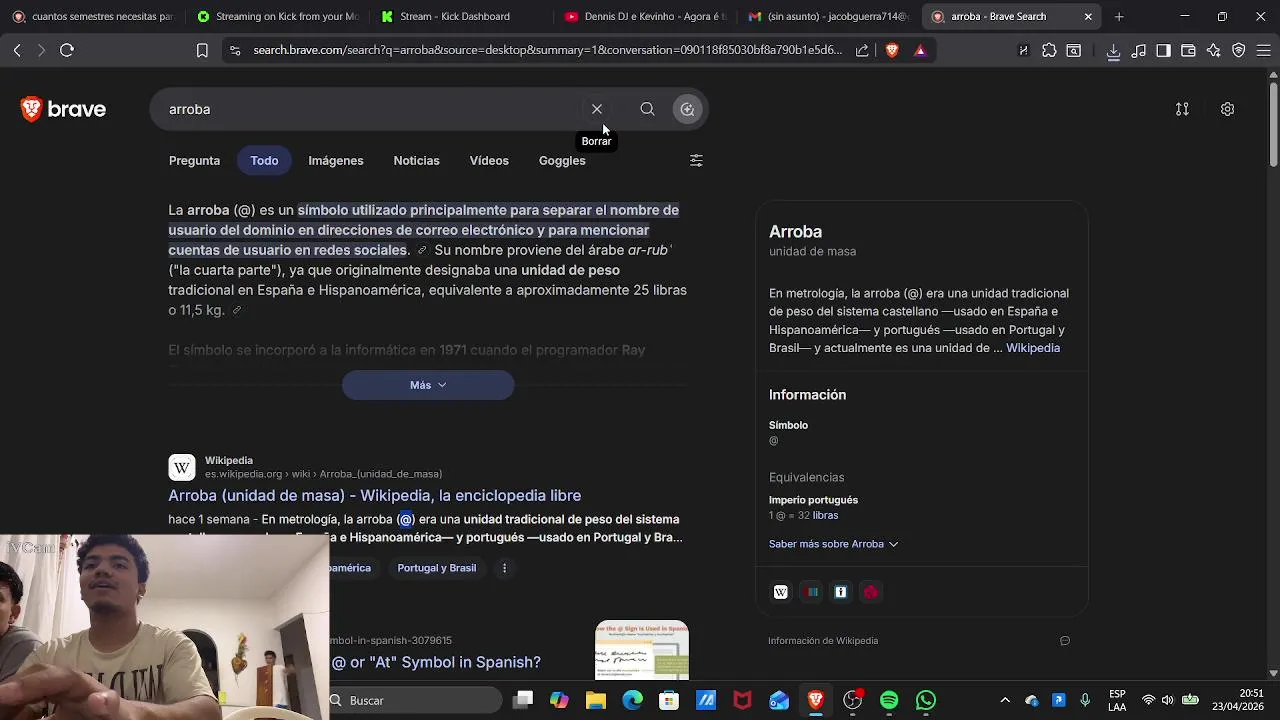Open the extensions puzzle icon
The height and width of the screenshot is (720, 1280).
coord(1049,50)
